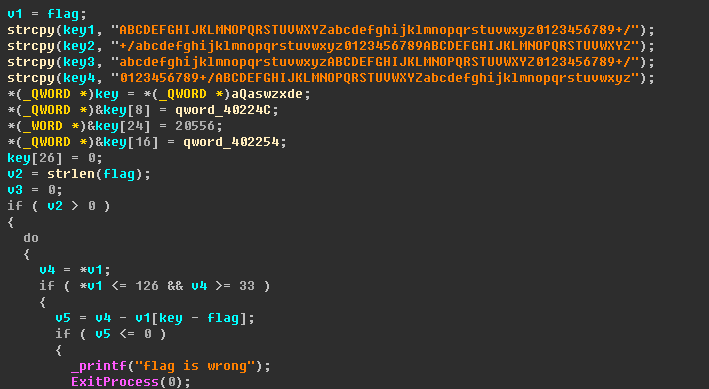709x389 pixels.
Task: Click the _printf function call
Action: click(99, 365)
